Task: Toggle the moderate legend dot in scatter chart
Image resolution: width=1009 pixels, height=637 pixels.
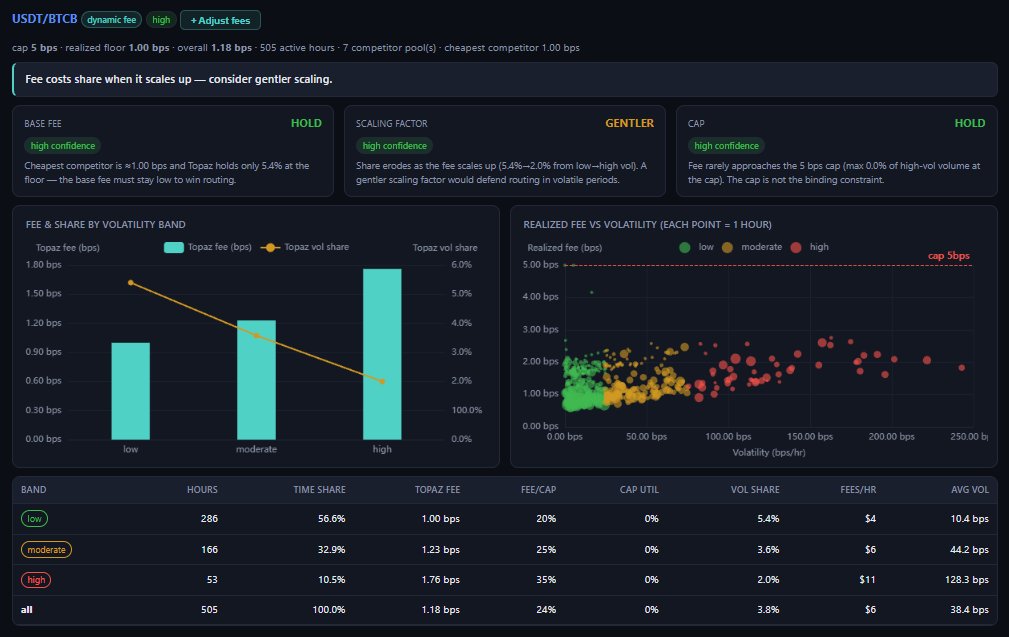Action: (x=727, y=247)
